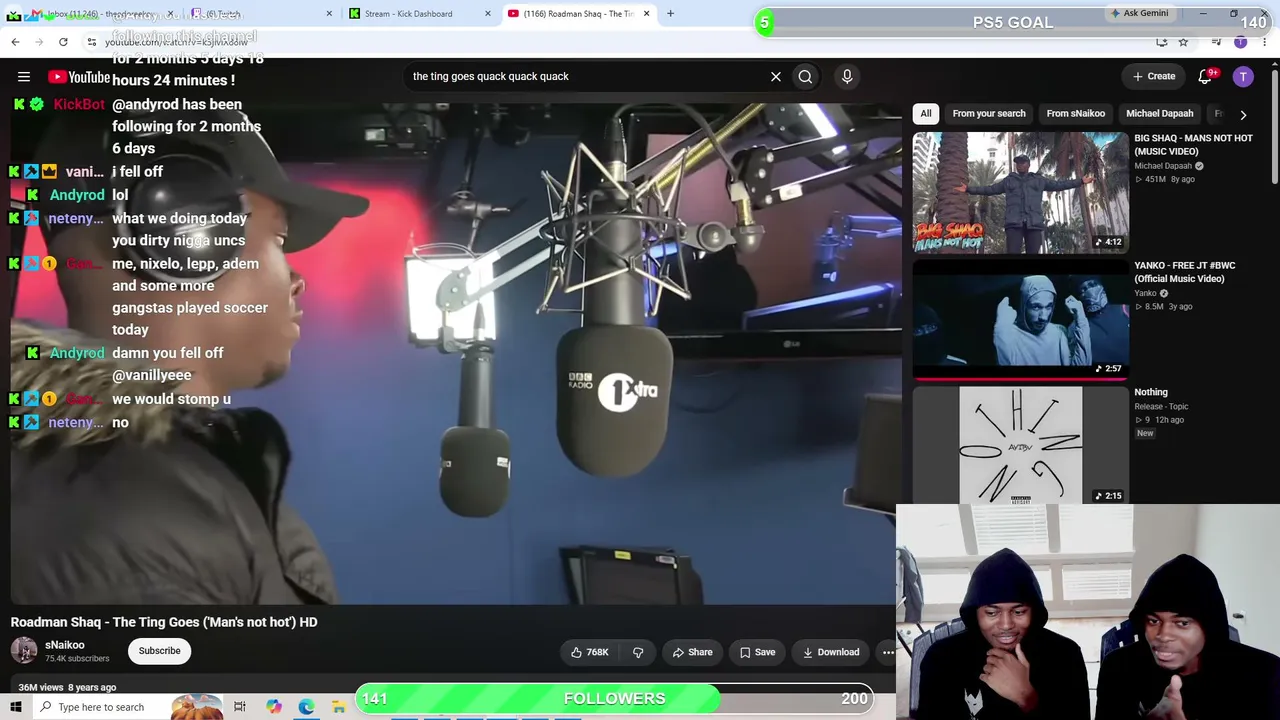This screenshot has width=1280, height=720.
Task: Select the From sNaikoo chip
Action: 1076,114
